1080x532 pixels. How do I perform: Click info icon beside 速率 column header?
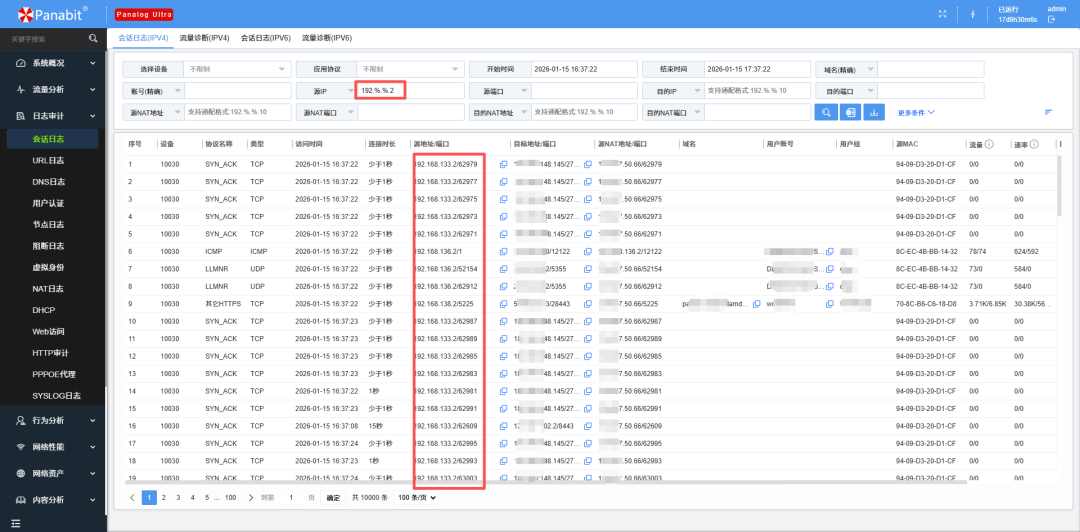point(1035,144)
